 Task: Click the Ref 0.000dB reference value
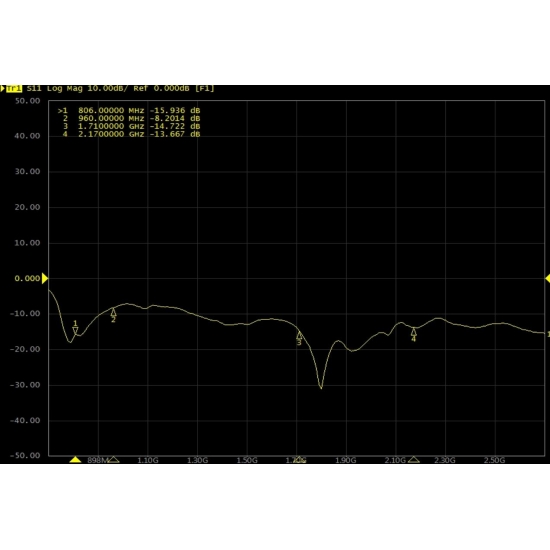click(161, 88)
